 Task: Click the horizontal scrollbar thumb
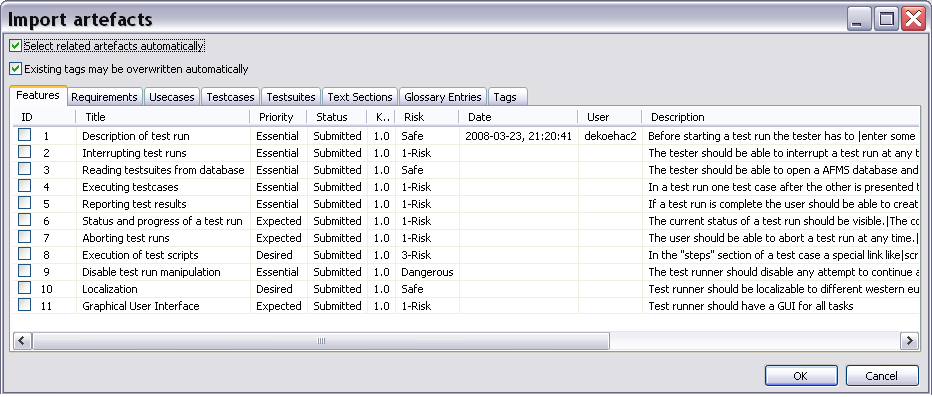coord(321,341)
